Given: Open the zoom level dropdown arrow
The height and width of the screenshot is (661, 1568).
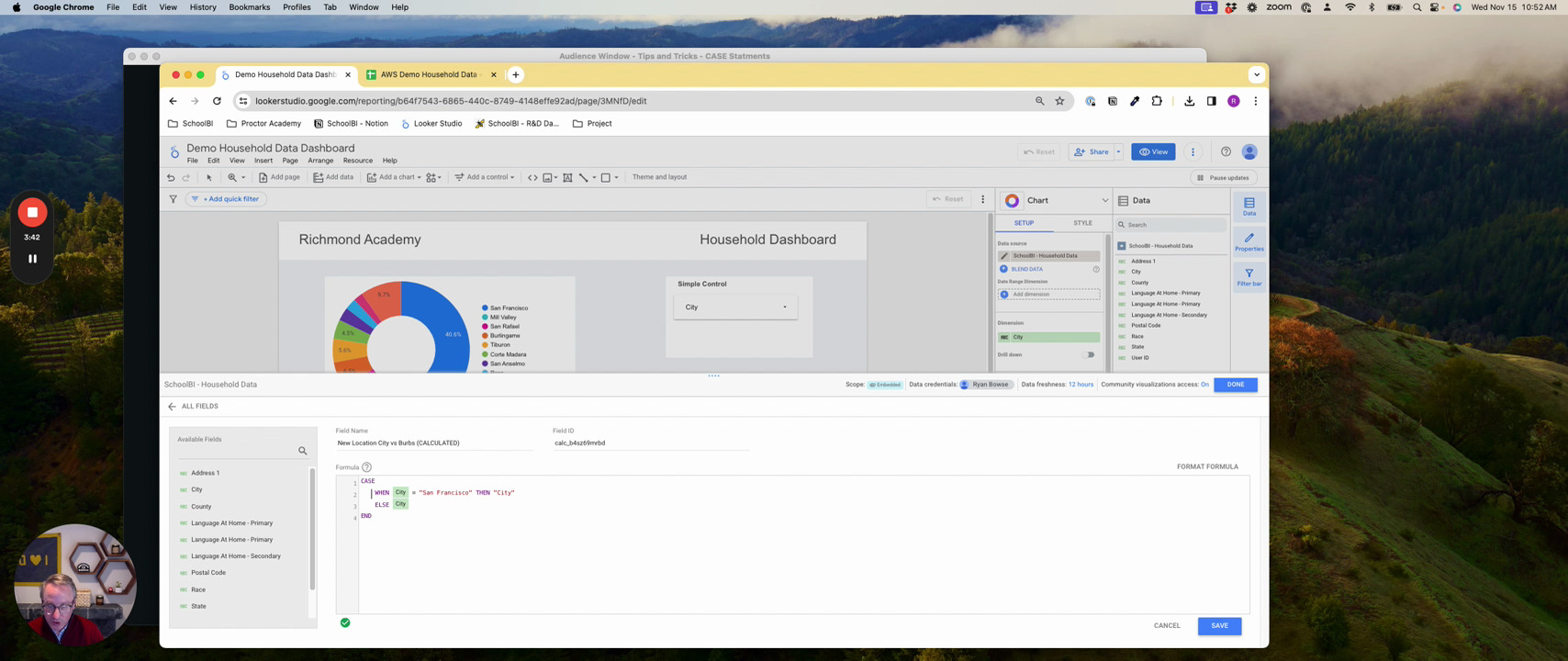Looking at the screenshot, I should point(243,177).
